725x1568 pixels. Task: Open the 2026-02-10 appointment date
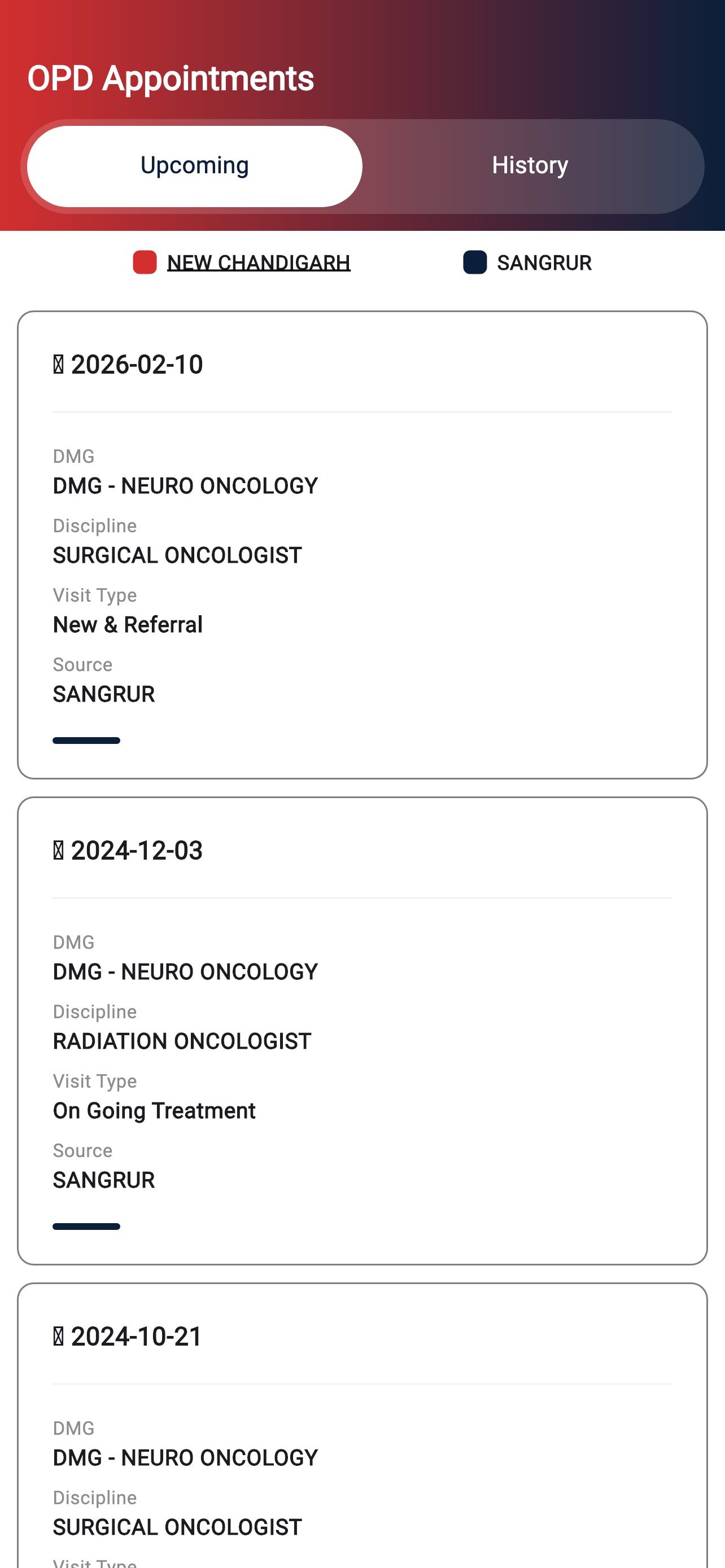pyautogui.click(x=137, y=365)
